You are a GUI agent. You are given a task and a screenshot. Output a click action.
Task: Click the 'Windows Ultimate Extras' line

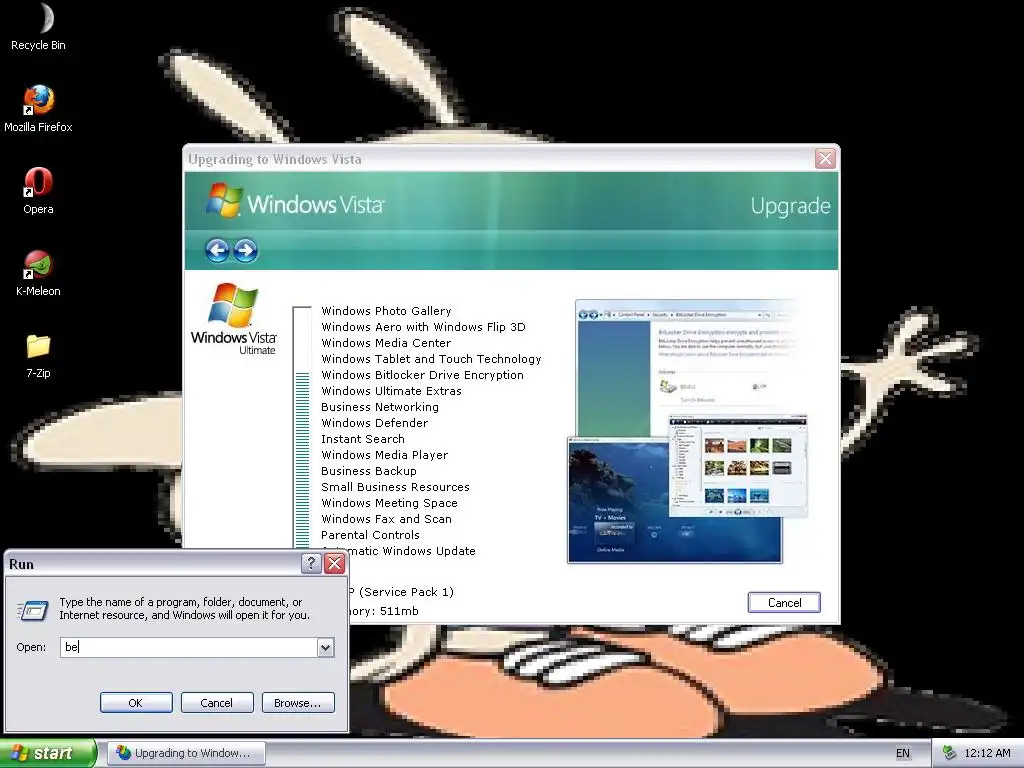(x=391, y=391)
